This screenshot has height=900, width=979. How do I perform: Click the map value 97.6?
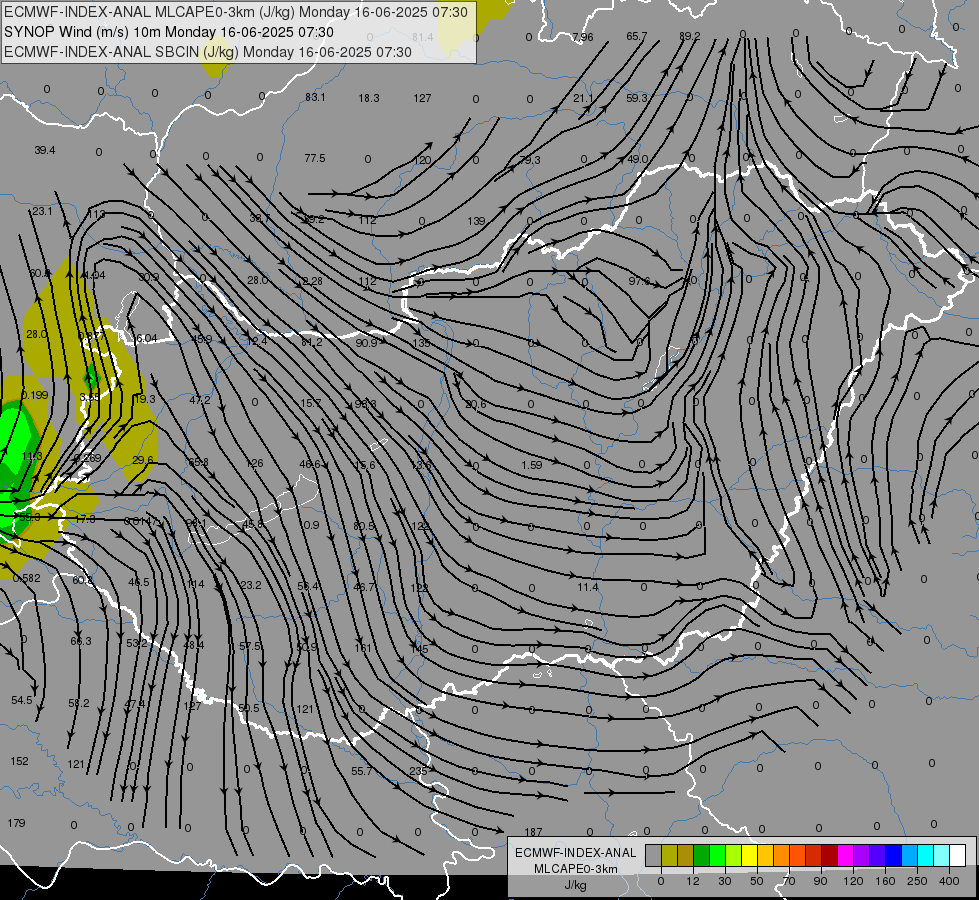pos(639,282)
